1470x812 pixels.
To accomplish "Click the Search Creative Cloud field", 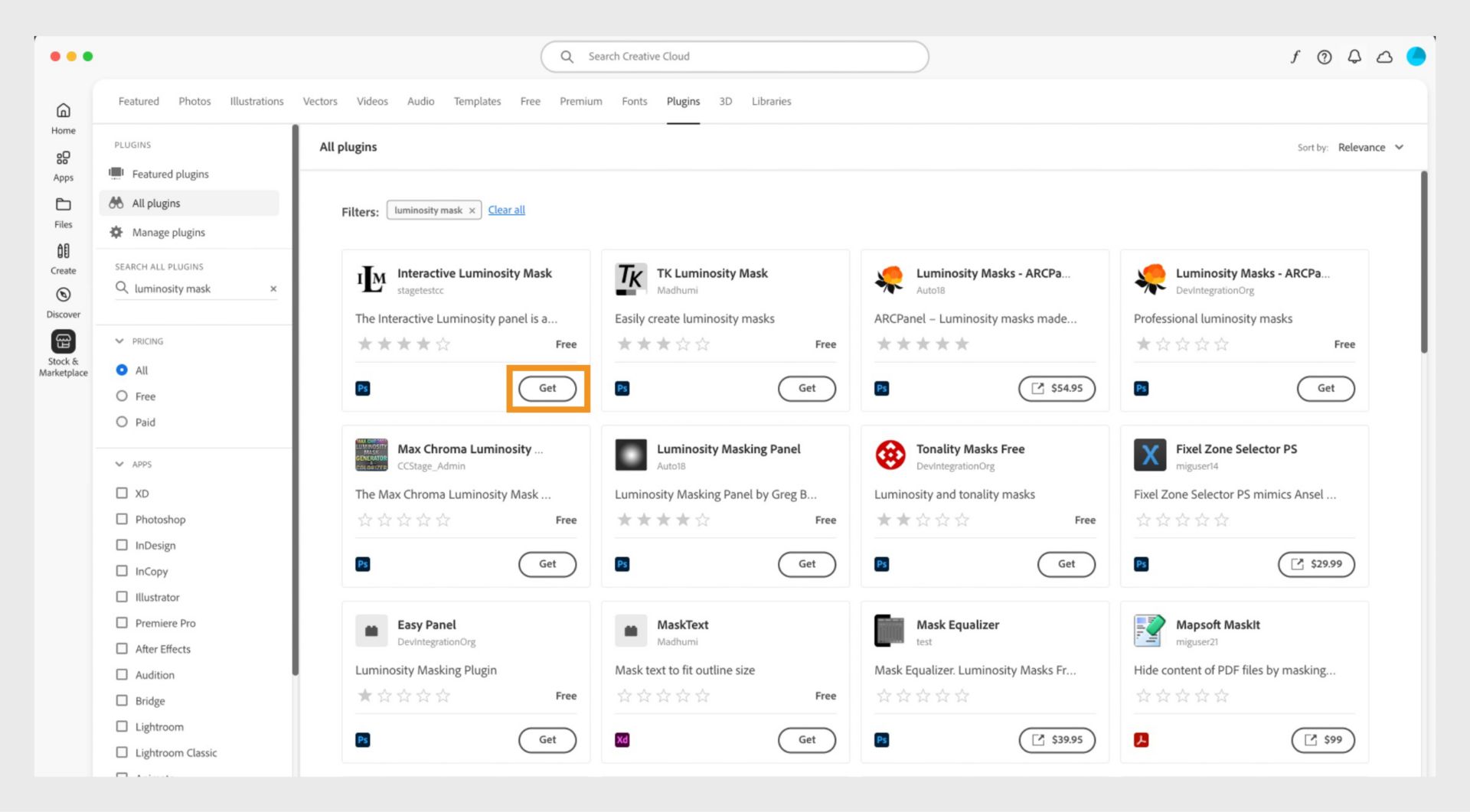I will click(735, 57).
